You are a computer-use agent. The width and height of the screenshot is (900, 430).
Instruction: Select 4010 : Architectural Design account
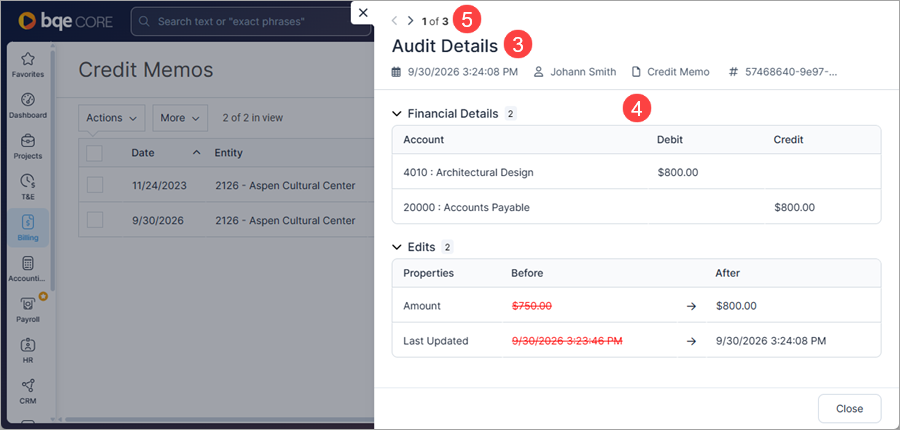pyautogui.click(x=468, y=172)
